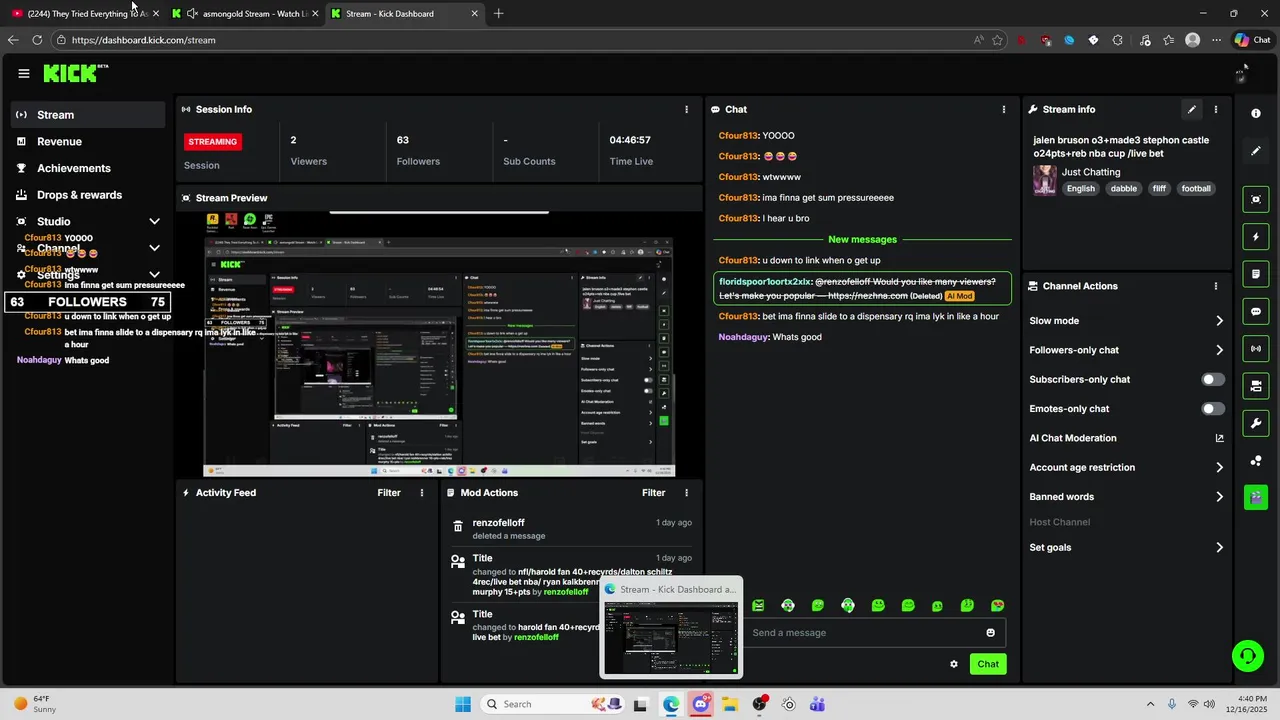Click the English language tag

[x=1081, y=189]
